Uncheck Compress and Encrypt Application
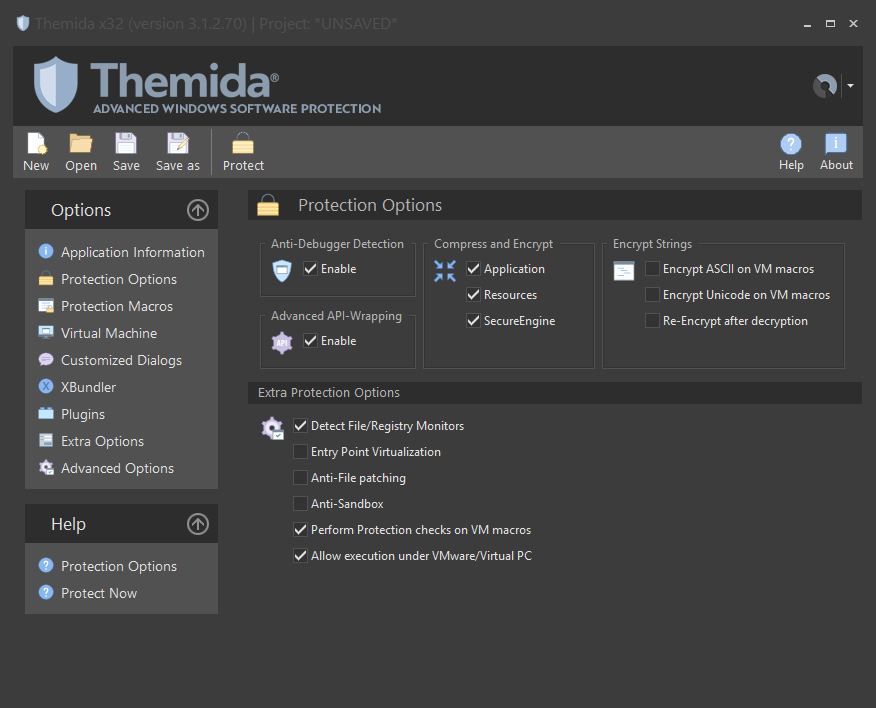 473,268
